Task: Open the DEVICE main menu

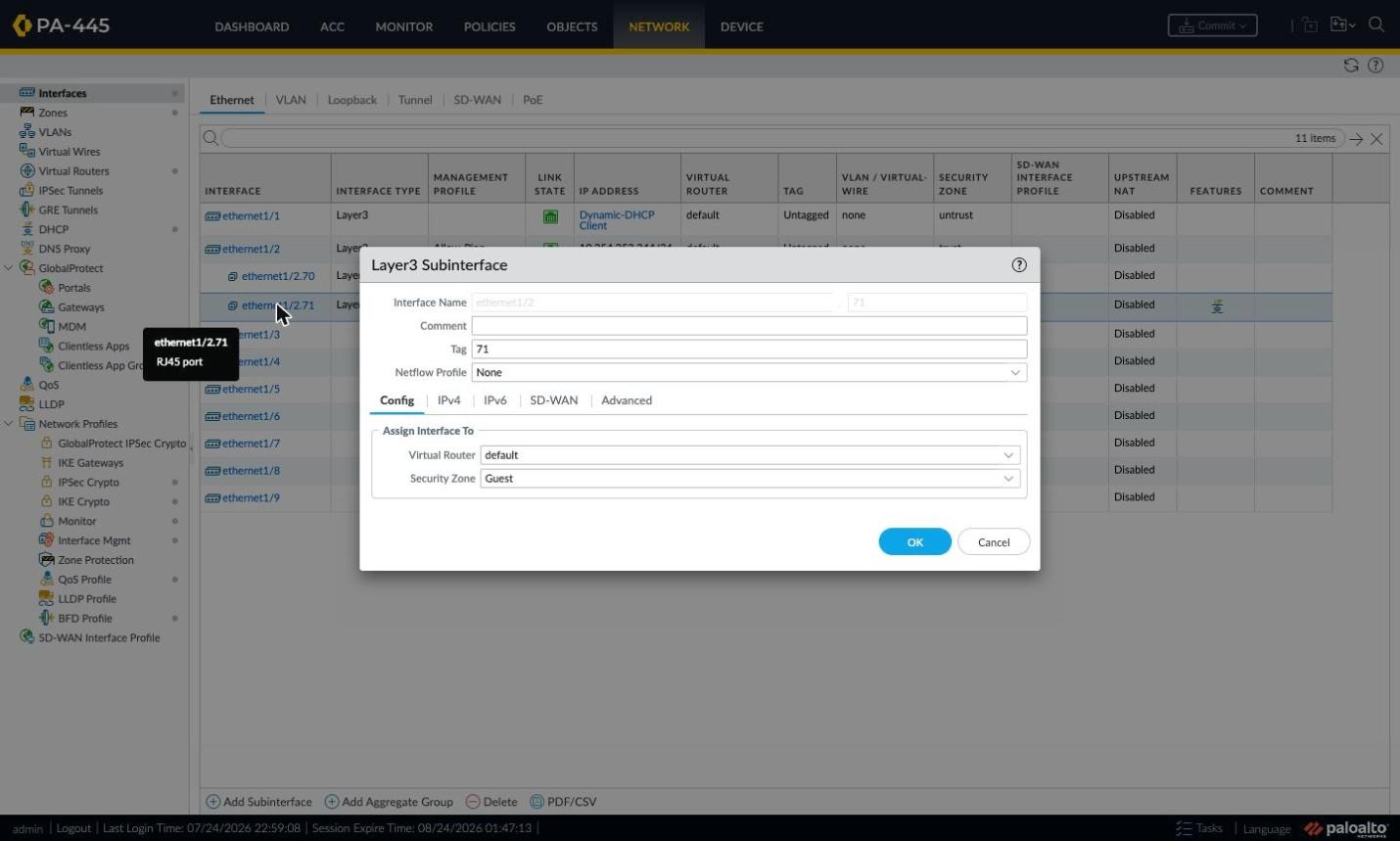Action: [x=741, y=26]
